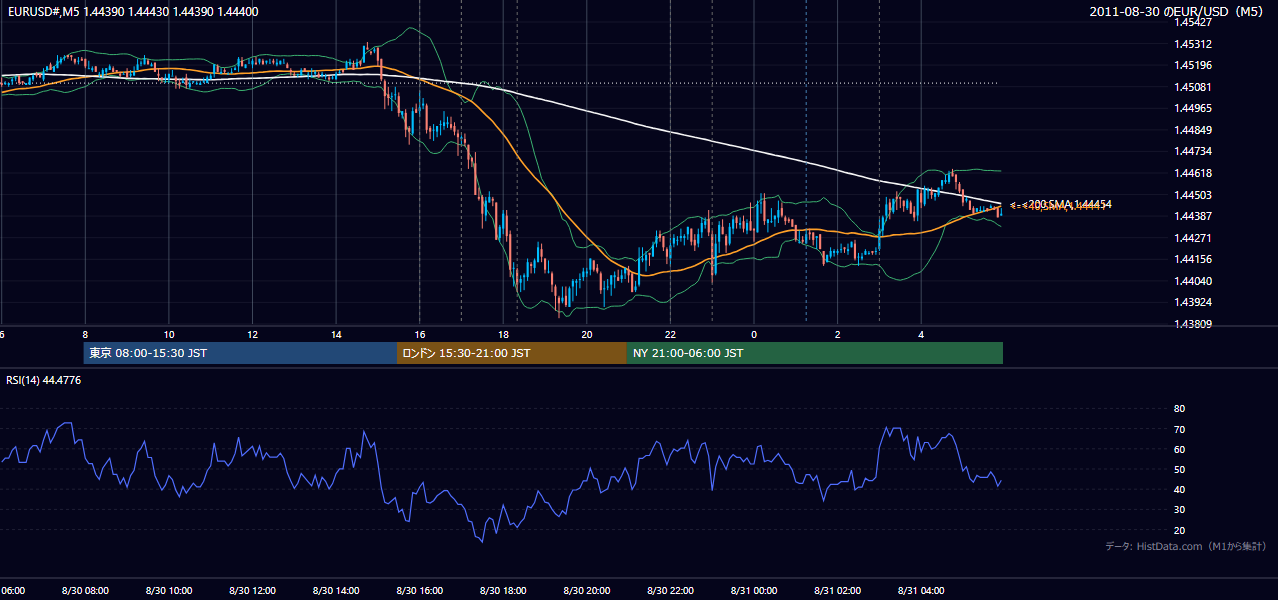Click the 8/31 02:00 bottom time label
The image size is (1278, 600).
(837, 591)
